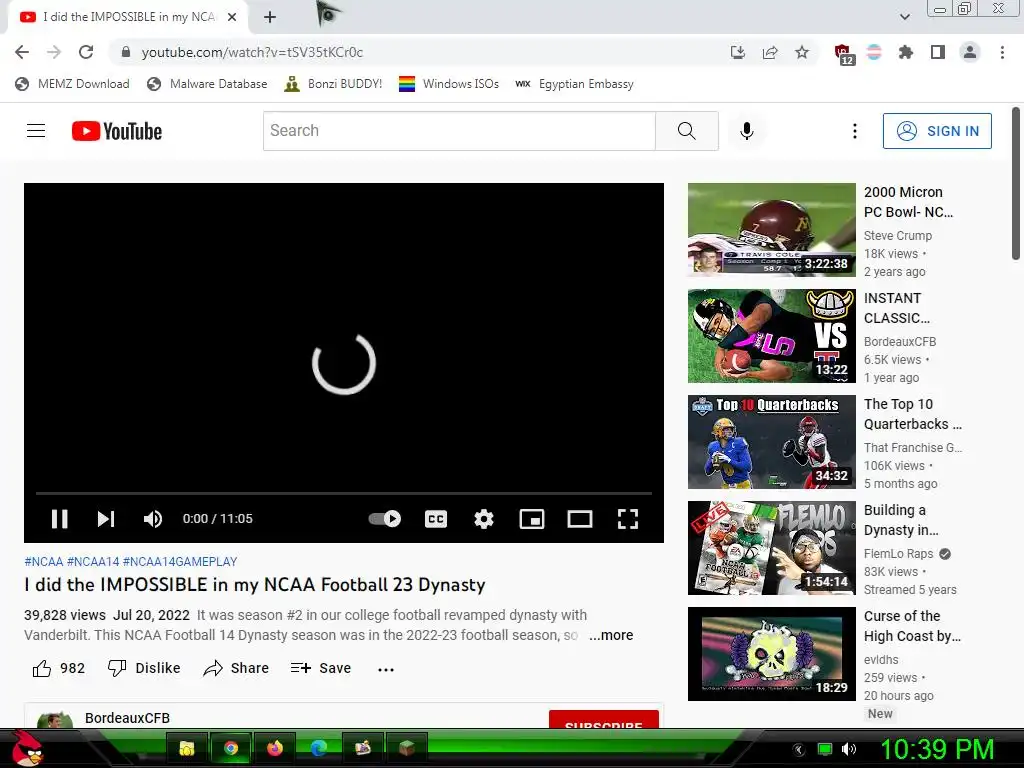The image size is (1024, 768).
Task: Click the share page icon in address bar
Action: (770, 52)
